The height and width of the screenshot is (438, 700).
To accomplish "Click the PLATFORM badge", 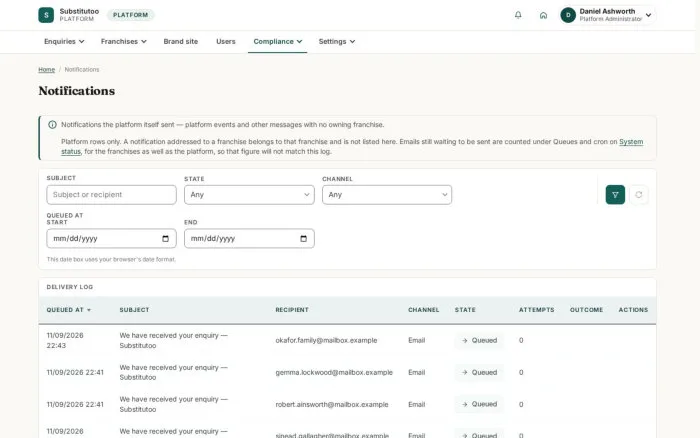I will (130, 15).
